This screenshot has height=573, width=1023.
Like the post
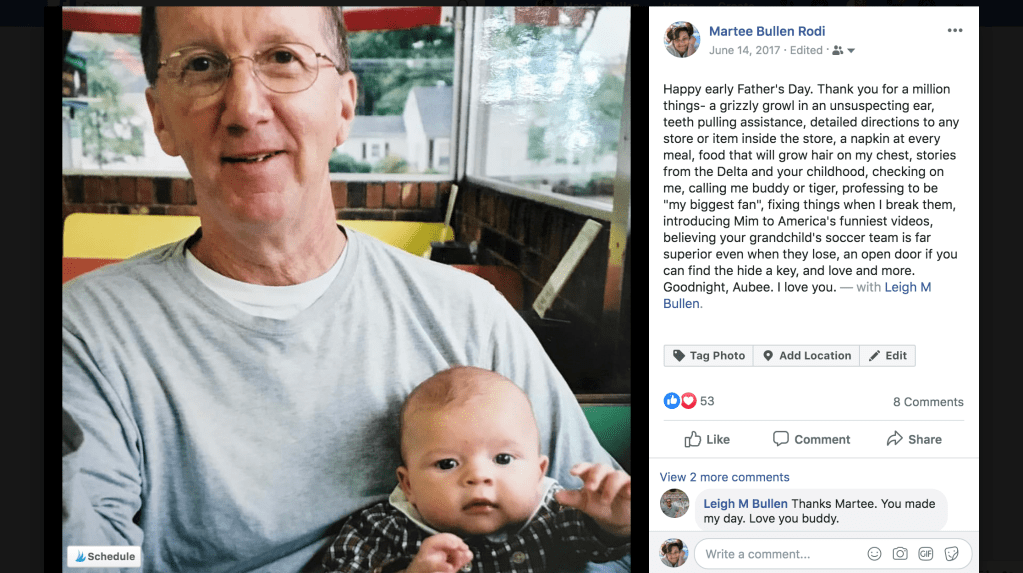coord(707,439)
